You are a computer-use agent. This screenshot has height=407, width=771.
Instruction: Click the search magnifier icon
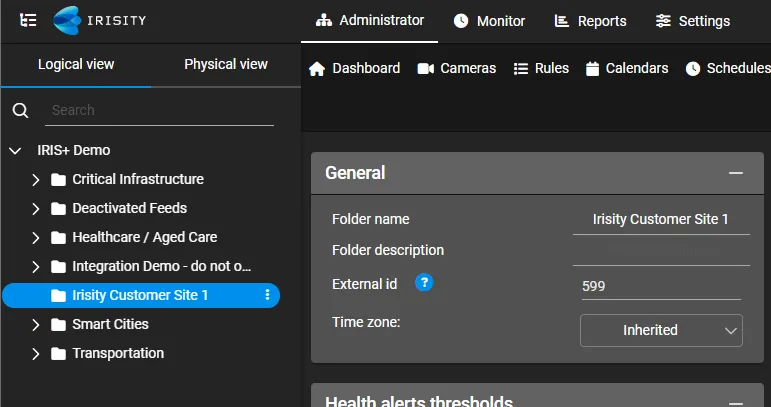coord(20,110)
